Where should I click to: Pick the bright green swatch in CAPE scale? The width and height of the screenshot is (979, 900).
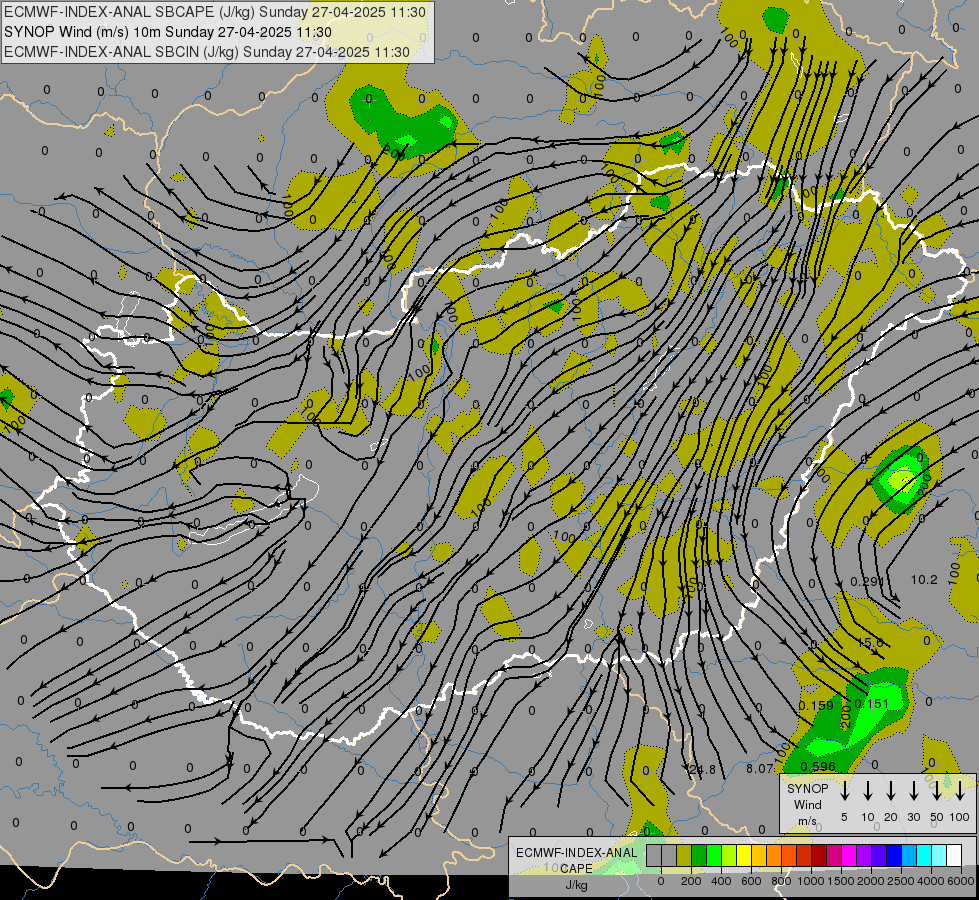click(x=714, y=855)
